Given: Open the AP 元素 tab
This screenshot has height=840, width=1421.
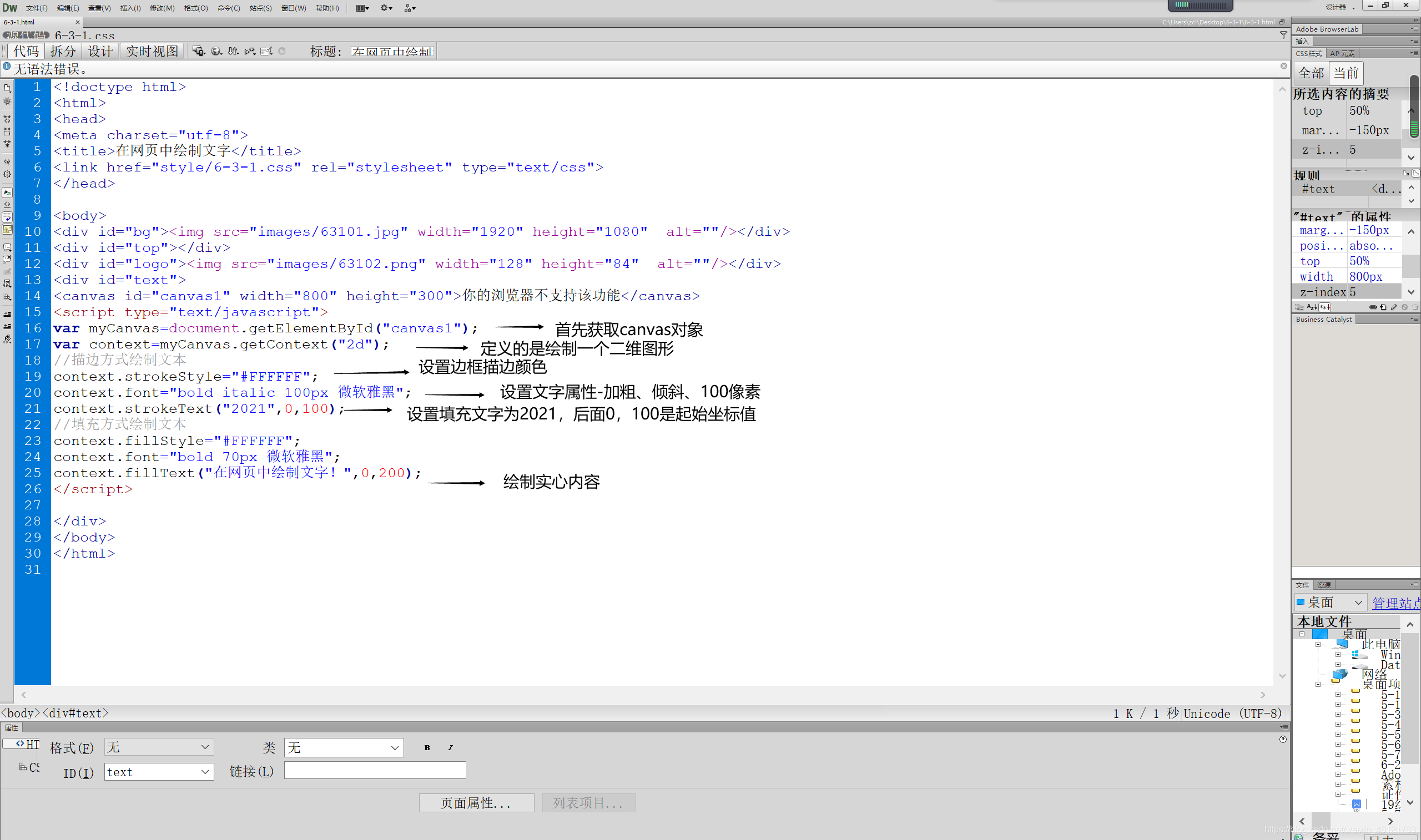Looking at the screenshot, I should click(1342, 53).
